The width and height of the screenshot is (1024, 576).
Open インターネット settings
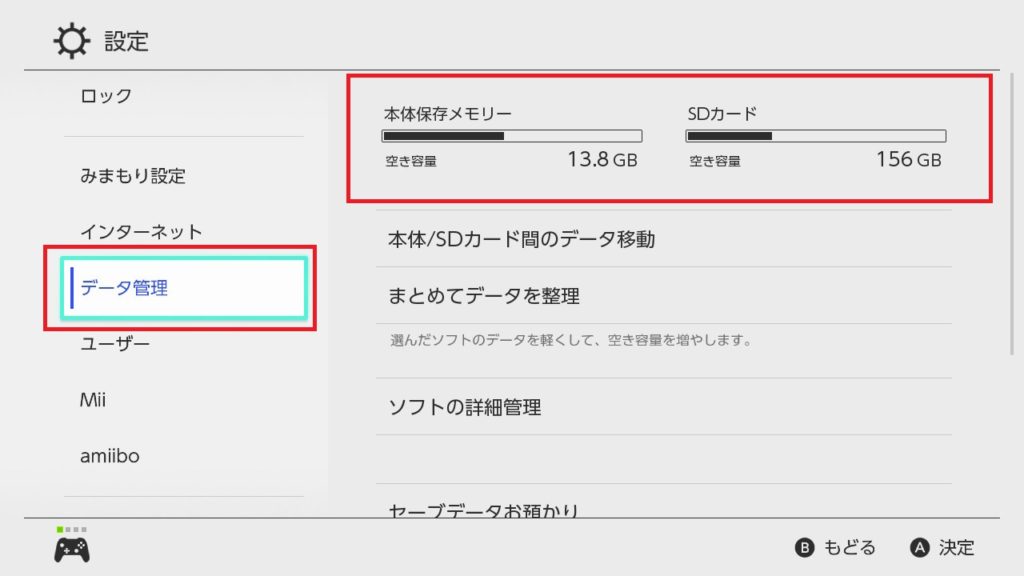click(x=141, y=232)
